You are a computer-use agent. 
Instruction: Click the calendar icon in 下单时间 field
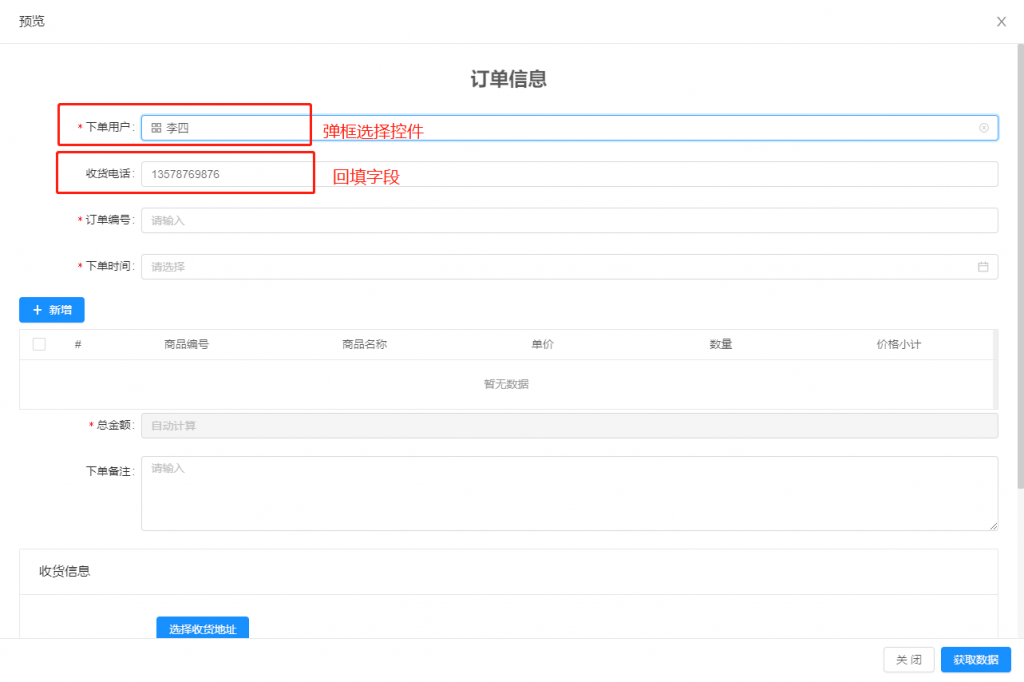[x=983, y=267]
